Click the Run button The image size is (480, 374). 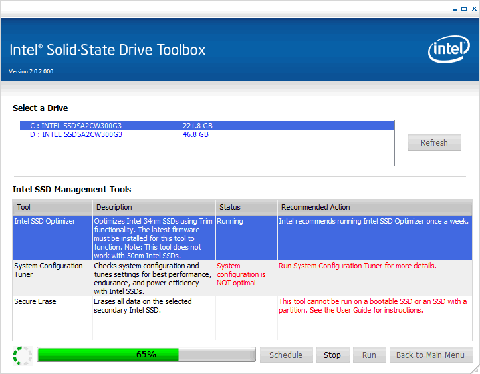369,355
